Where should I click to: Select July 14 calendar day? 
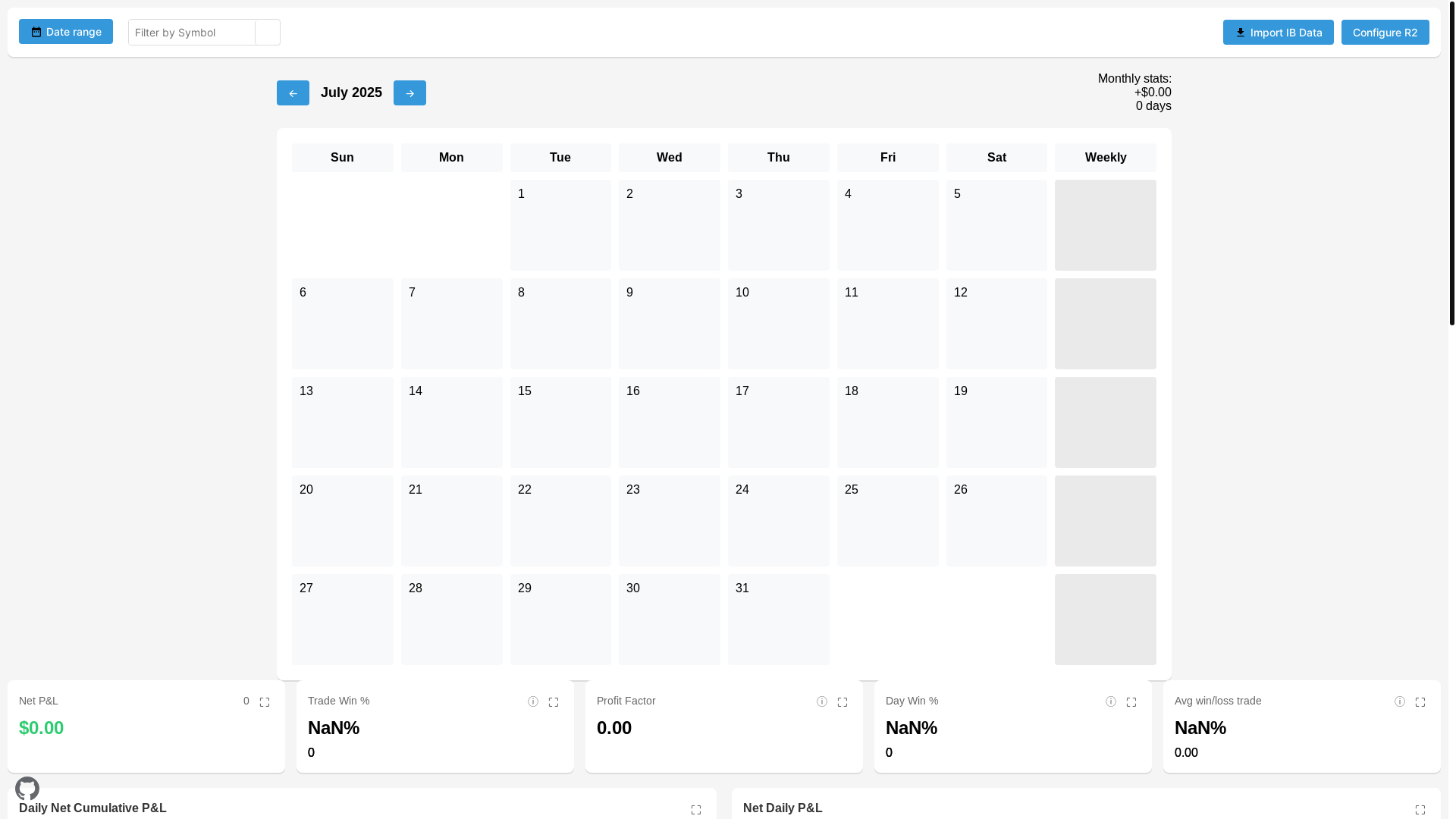point(452,422)
